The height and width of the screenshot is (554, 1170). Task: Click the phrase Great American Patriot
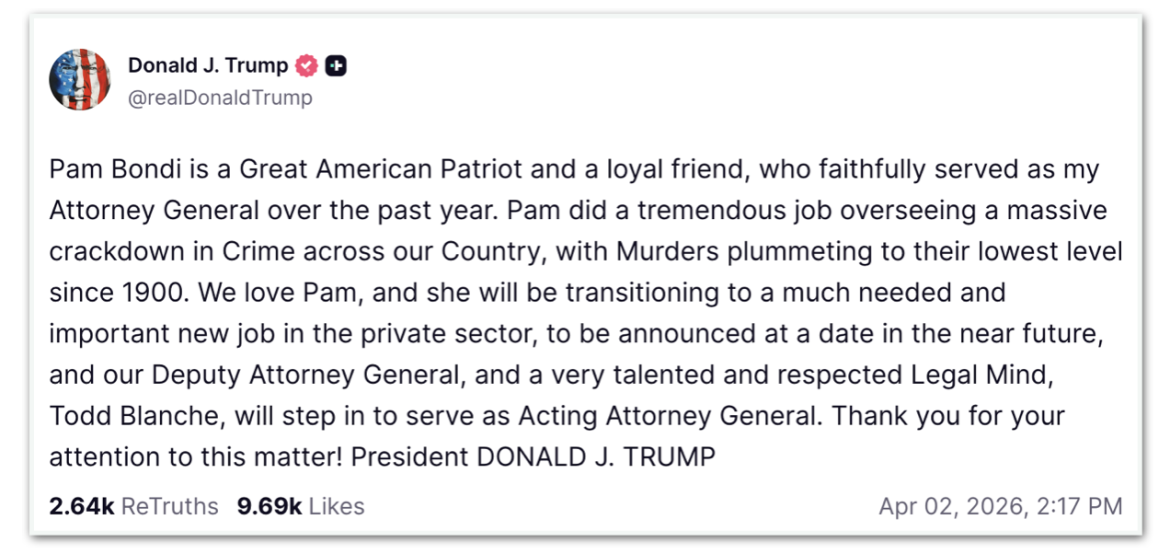coord(381,170)
